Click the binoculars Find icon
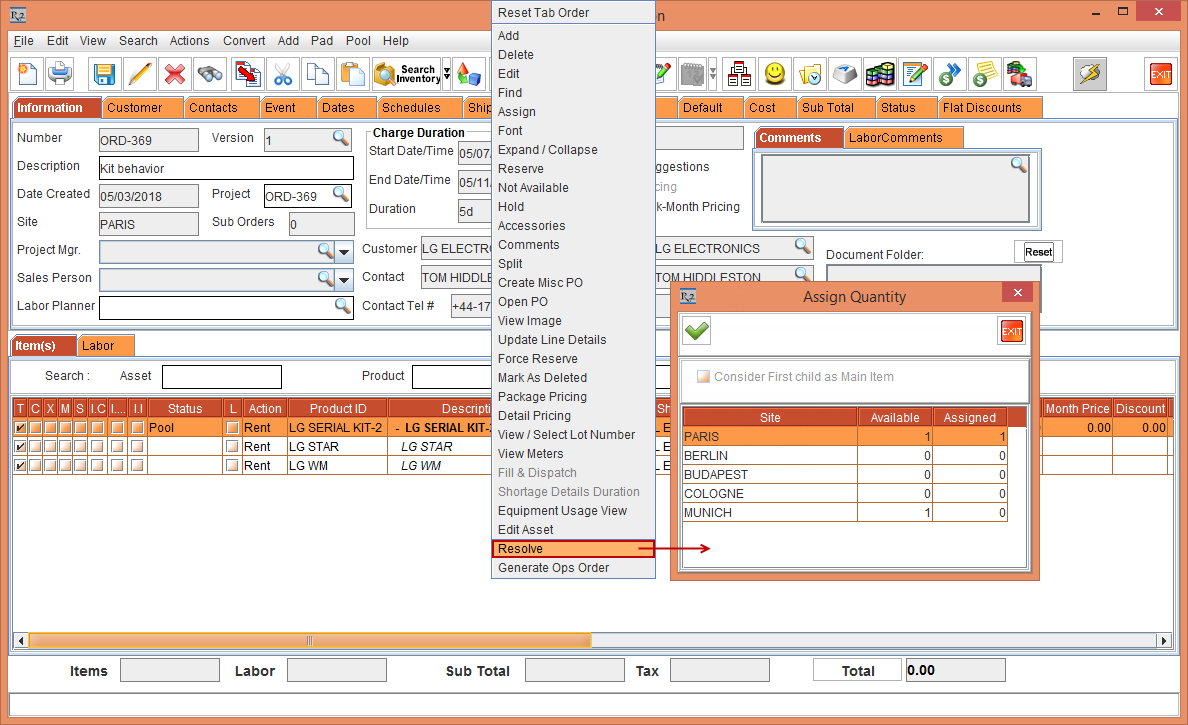1188x725 pixels. (x=209, y=74)
